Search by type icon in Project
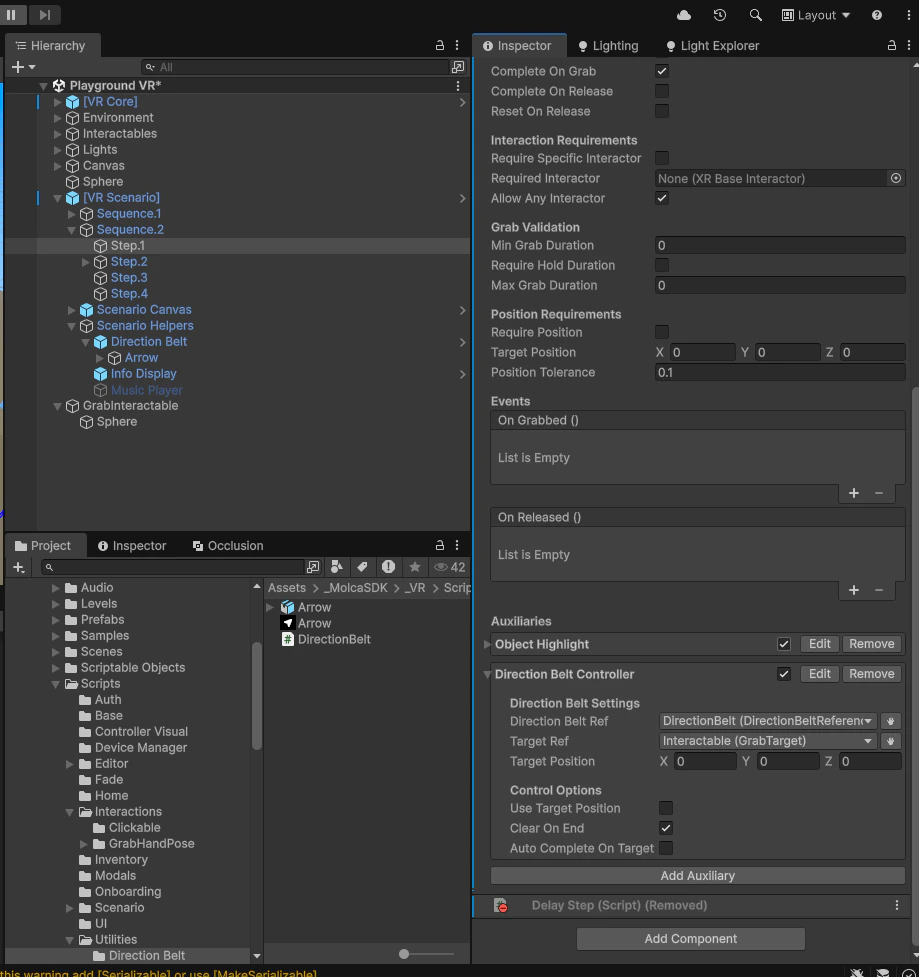Image resolution: width=919 pixels, height=977 pixels. tap(336, 566)
